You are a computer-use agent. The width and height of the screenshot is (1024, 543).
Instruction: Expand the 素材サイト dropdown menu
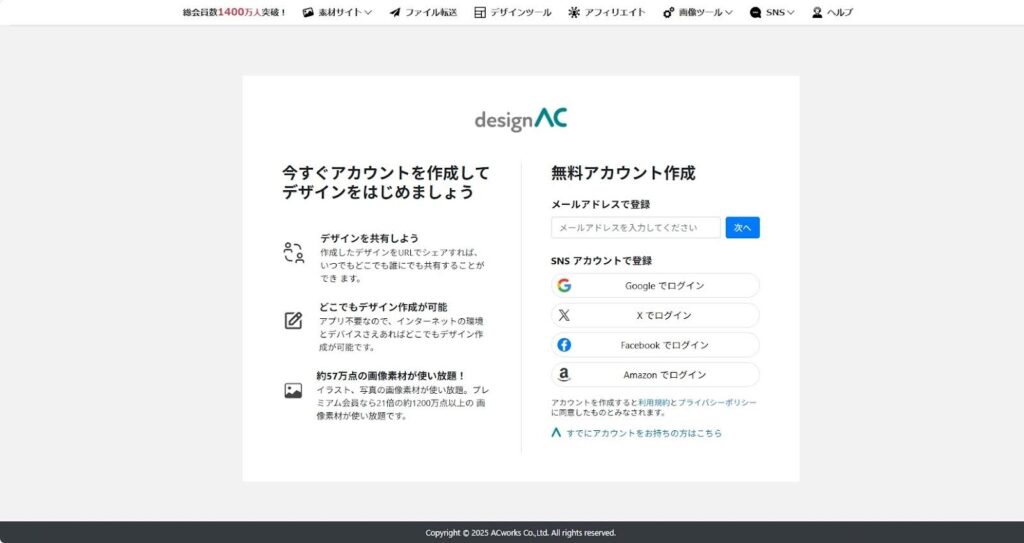pos(337,13)
